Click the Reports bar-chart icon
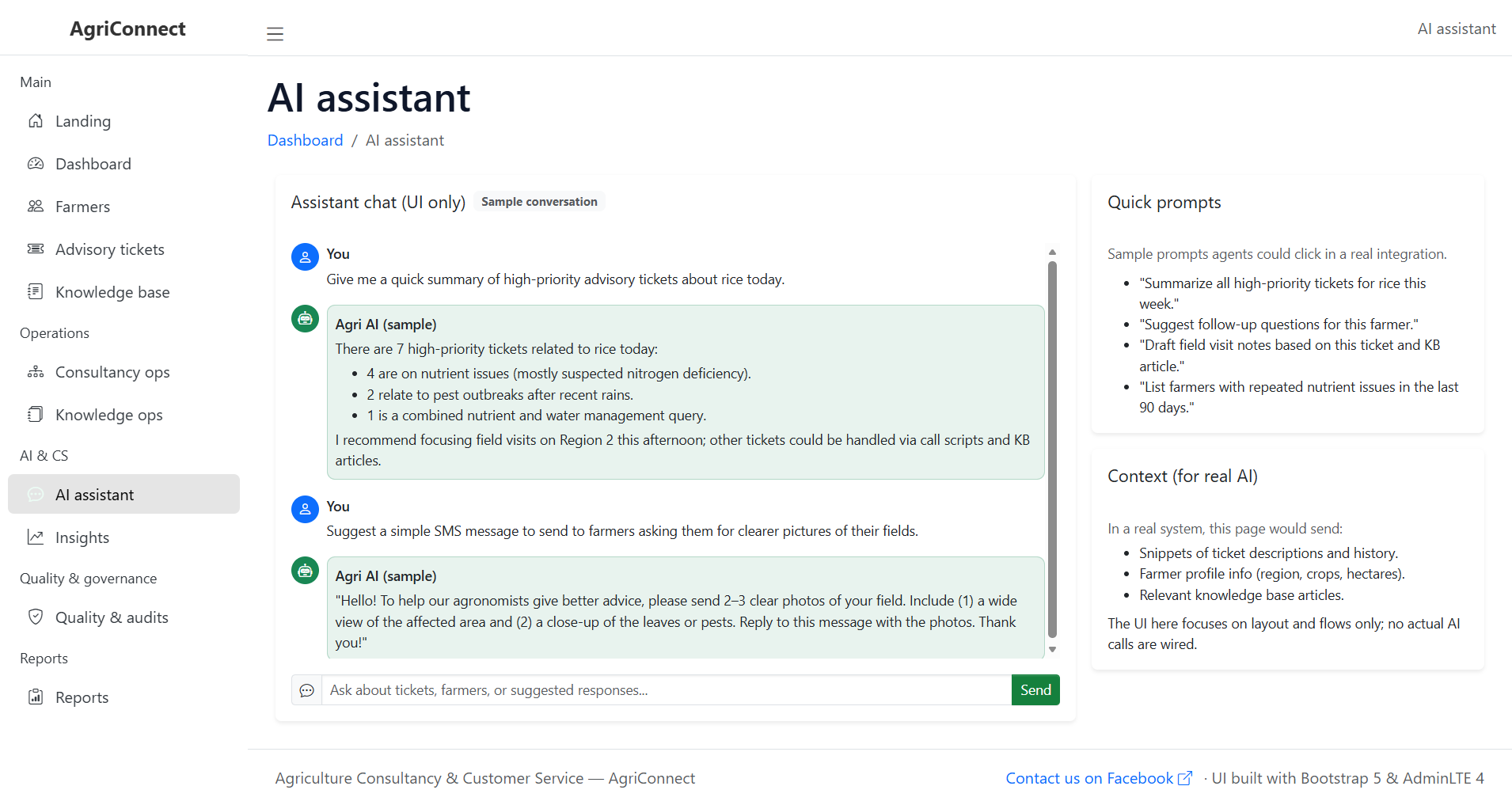This screenshot has height=805, width=1512. coord(36,697)
